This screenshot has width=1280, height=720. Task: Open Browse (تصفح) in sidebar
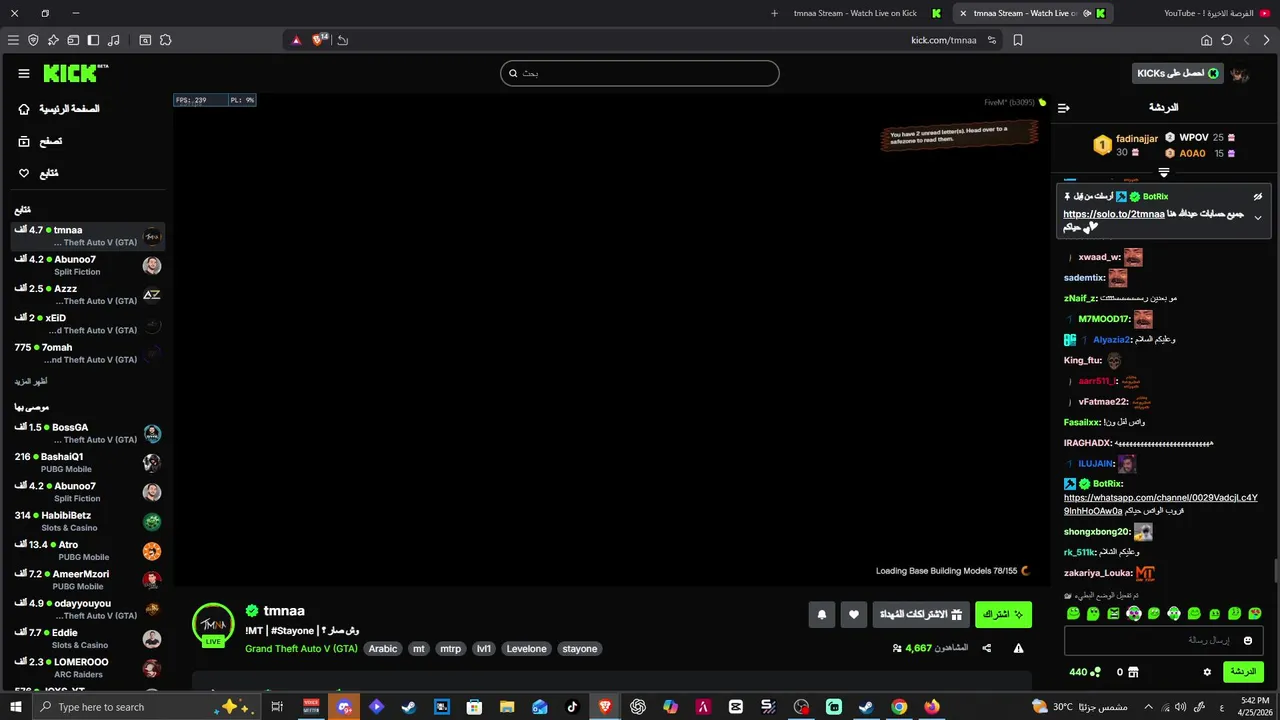[40, 141]
